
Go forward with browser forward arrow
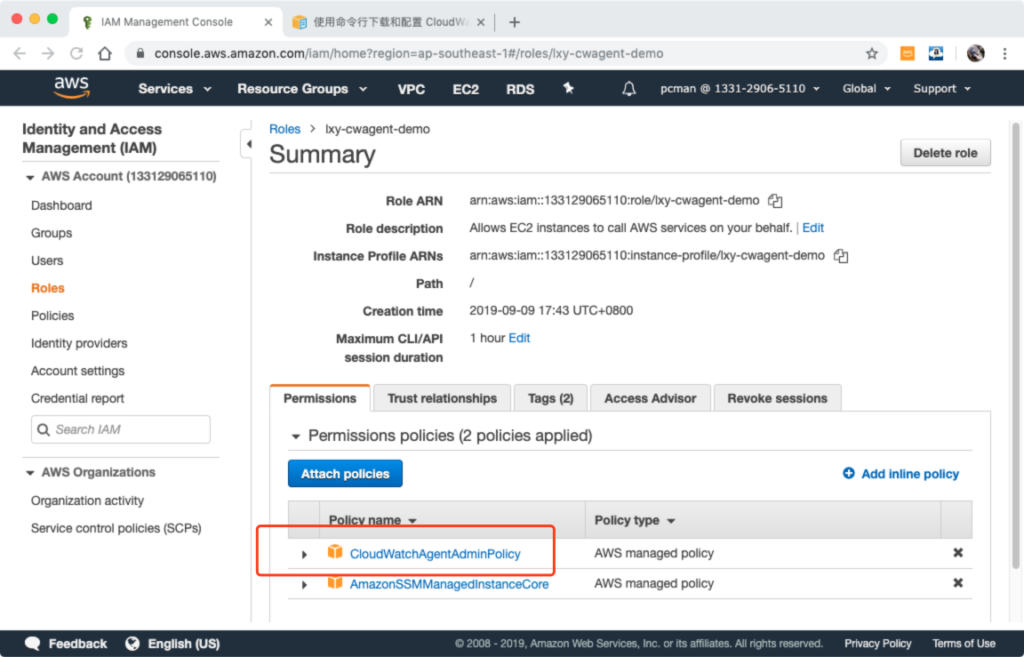click(x=48, y=54)
